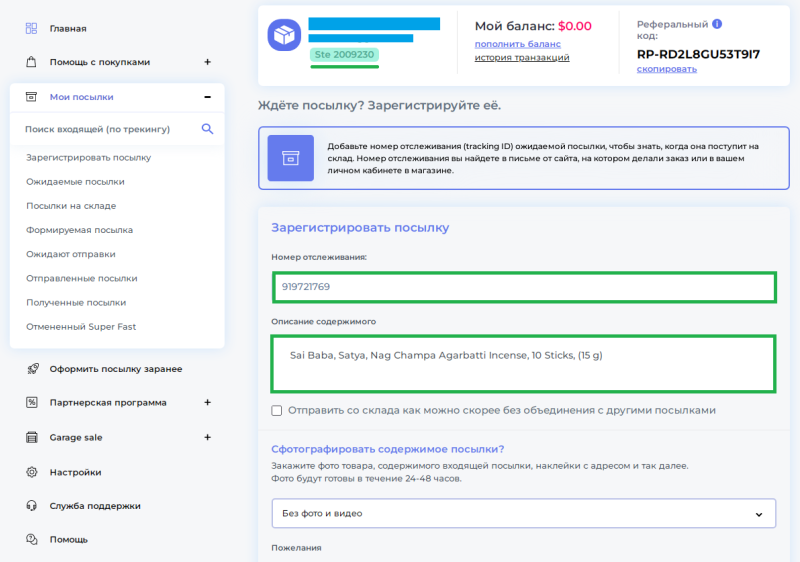Click the Номер отслеживания input field
The width and height of the screenshot is (800, 562).
tap(524, 287)
